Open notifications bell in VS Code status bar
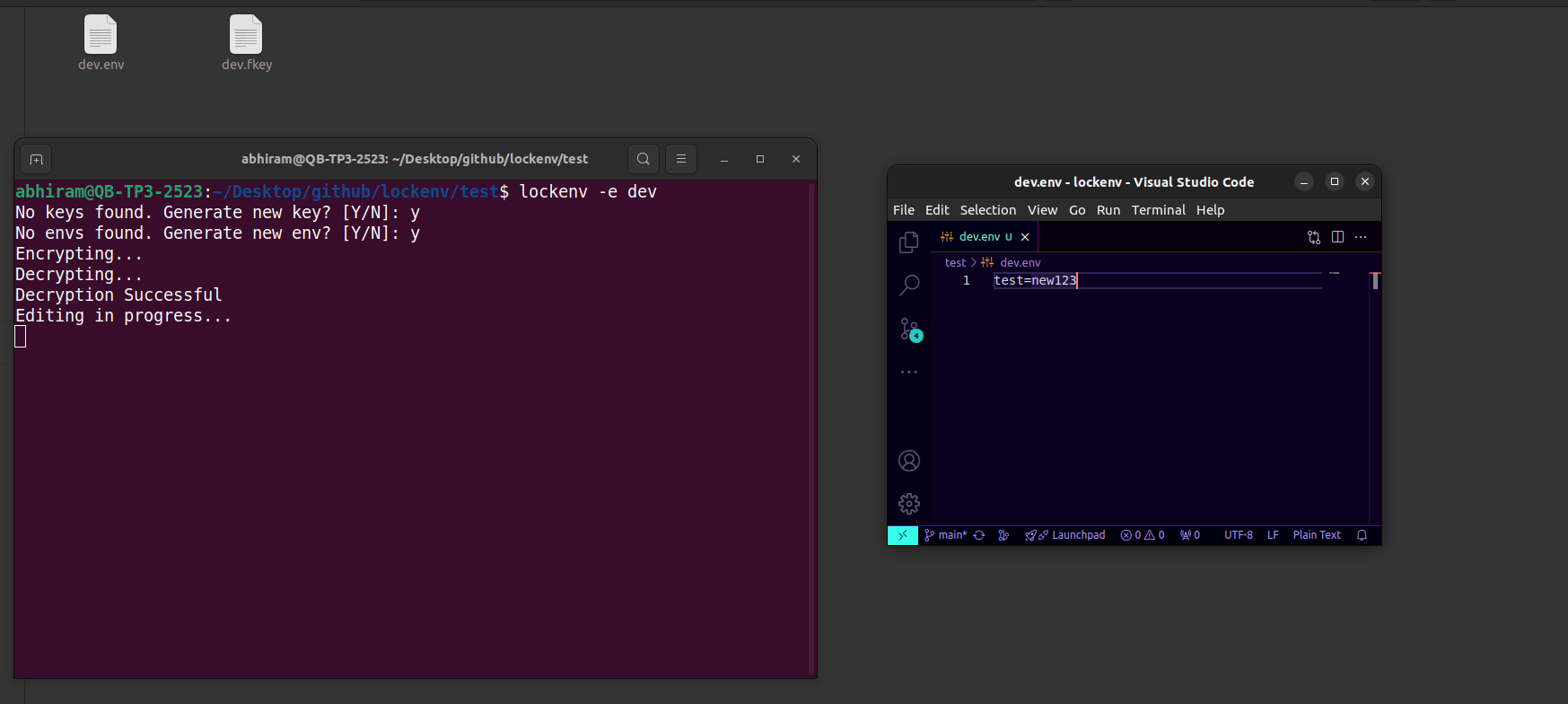Image resolution: width=1568 pixels, height=704 pixels. [1362, 535]
